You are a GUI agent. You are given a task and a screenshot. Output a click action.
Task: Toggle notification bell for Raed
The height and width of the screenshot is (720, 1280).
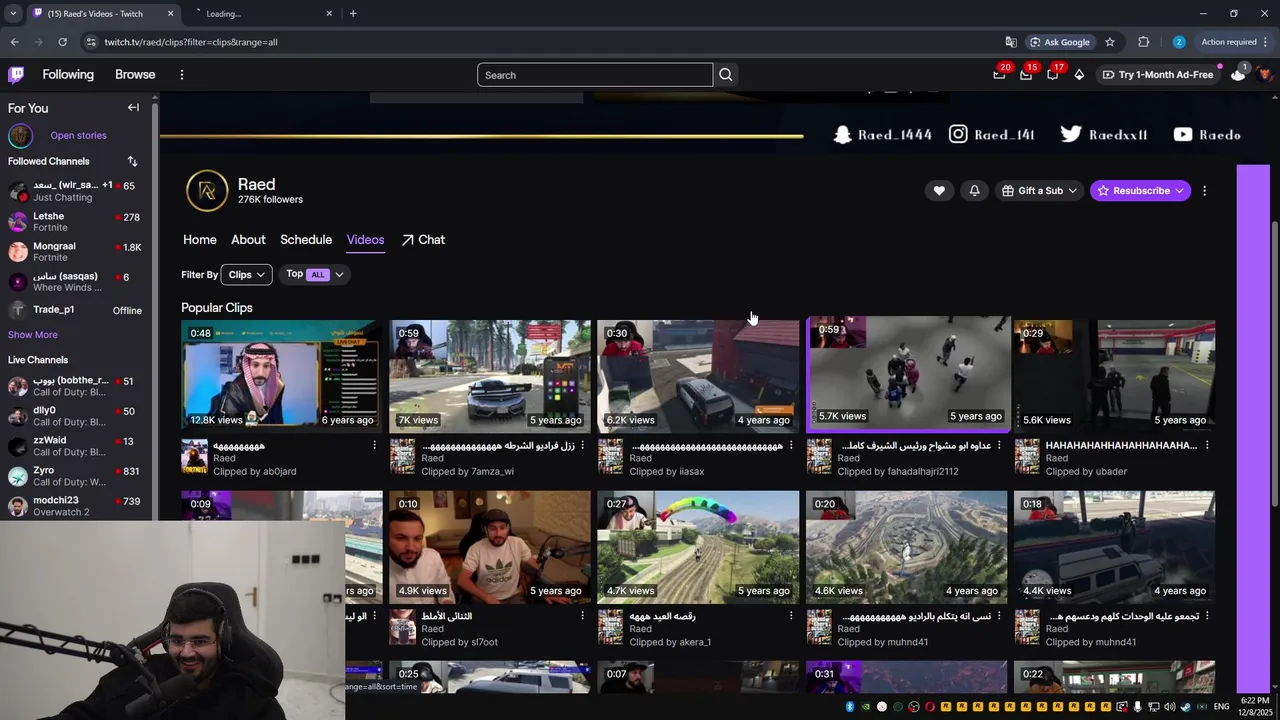click(x=974, y=191)
